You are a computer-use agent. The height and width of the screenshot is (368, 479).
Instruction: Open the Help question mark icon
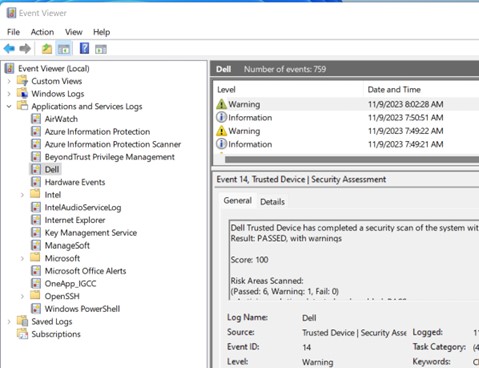pyautogui.click(x=85, y=49)
